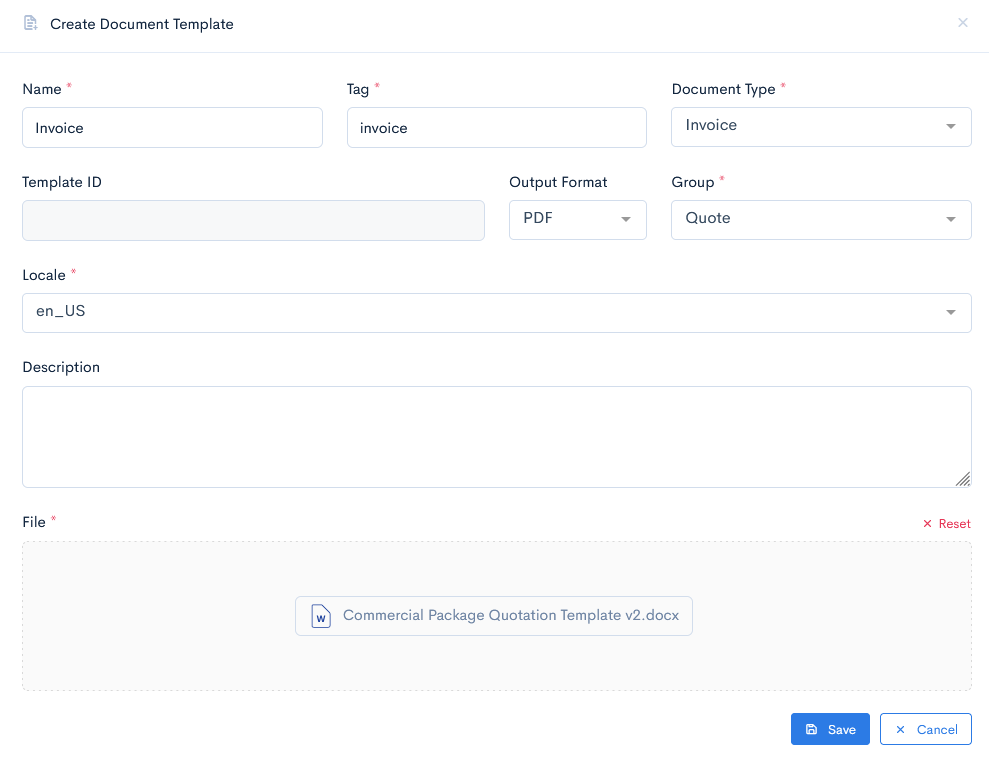Screen dimensions: 989x762
Task: Click the dropdown arrow on the PDF selector
Action: (x=627, y=218)
